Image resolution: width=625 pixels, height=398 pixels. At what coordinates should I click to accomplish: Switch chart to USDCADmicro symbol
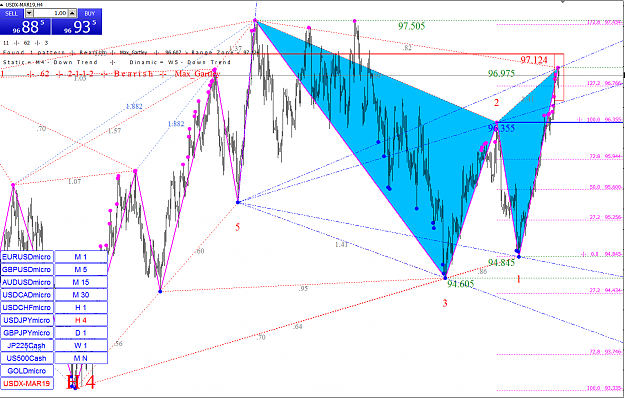coord(27,295)
